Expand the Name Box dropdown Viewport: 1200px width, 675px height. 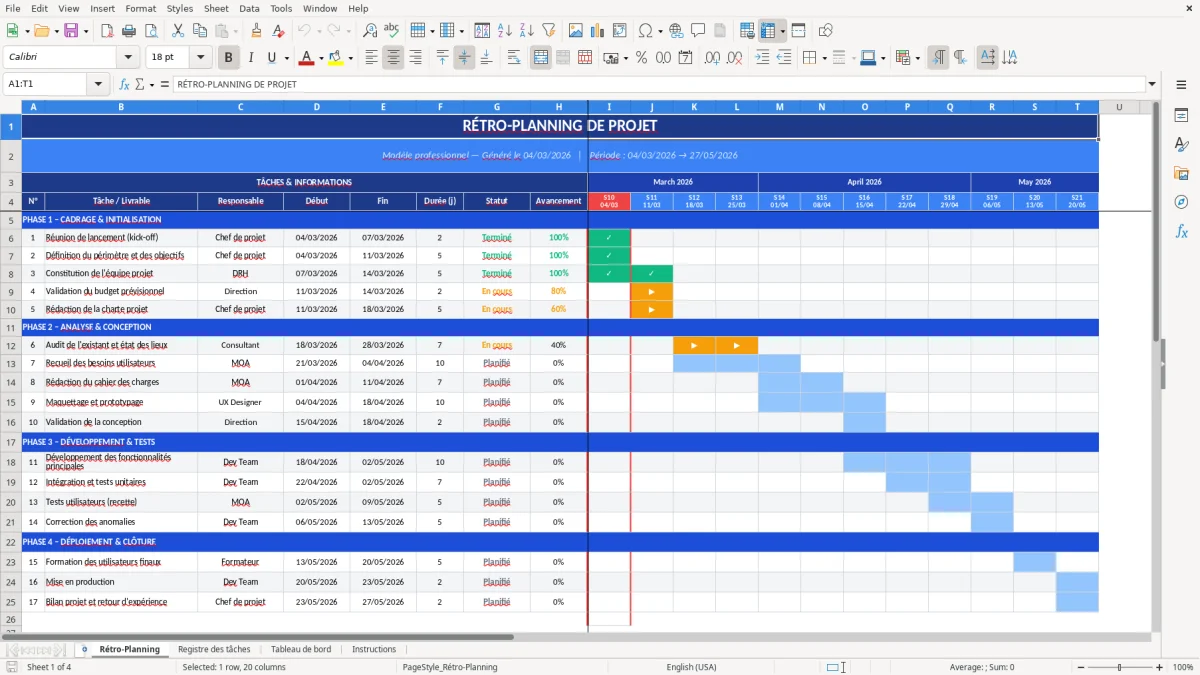click(98, 84)
